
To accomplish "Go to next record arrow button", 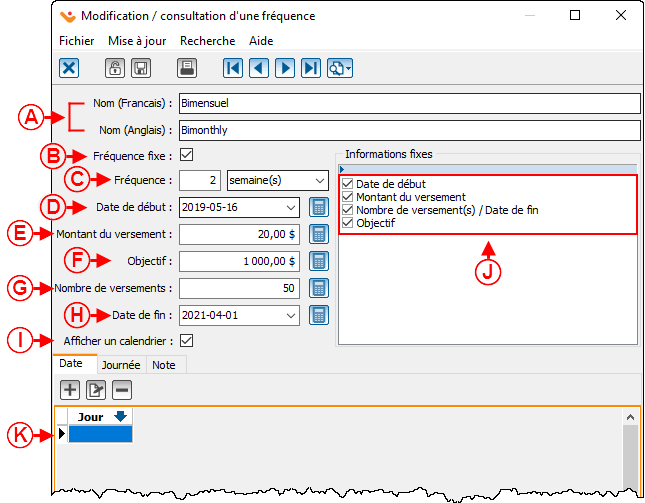I will [285, 68].
